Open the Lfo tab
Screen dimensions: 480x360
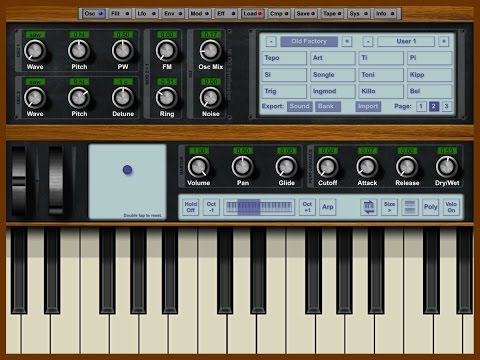pyautogui.click(x=146, y=14)
